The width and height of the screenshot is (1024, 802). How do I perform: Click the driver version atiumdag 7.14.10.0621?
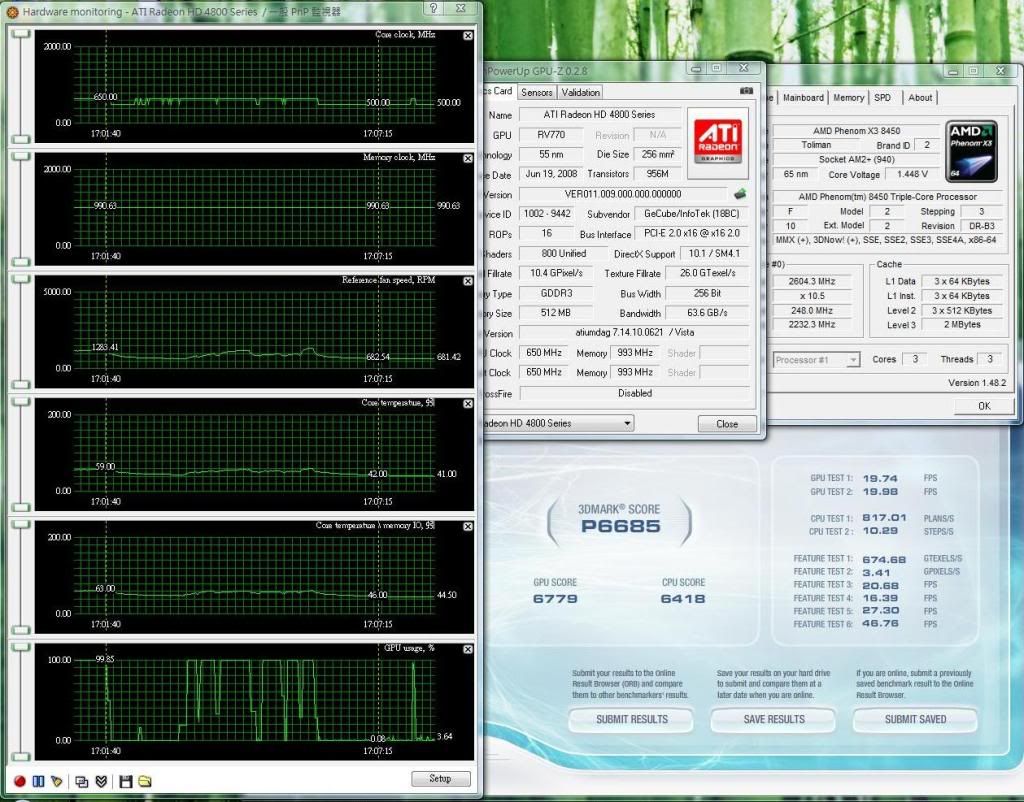pyautogui.click(x=633, y=332)
